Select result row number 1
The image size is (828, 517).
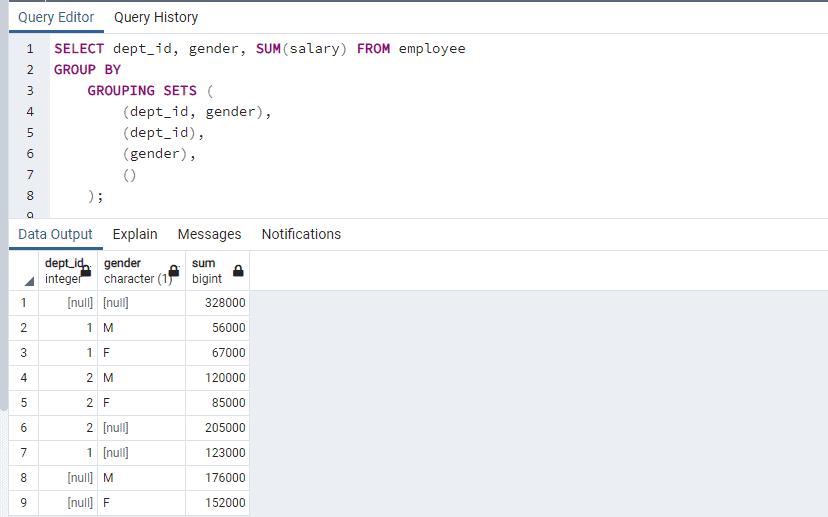pos(23,303)
